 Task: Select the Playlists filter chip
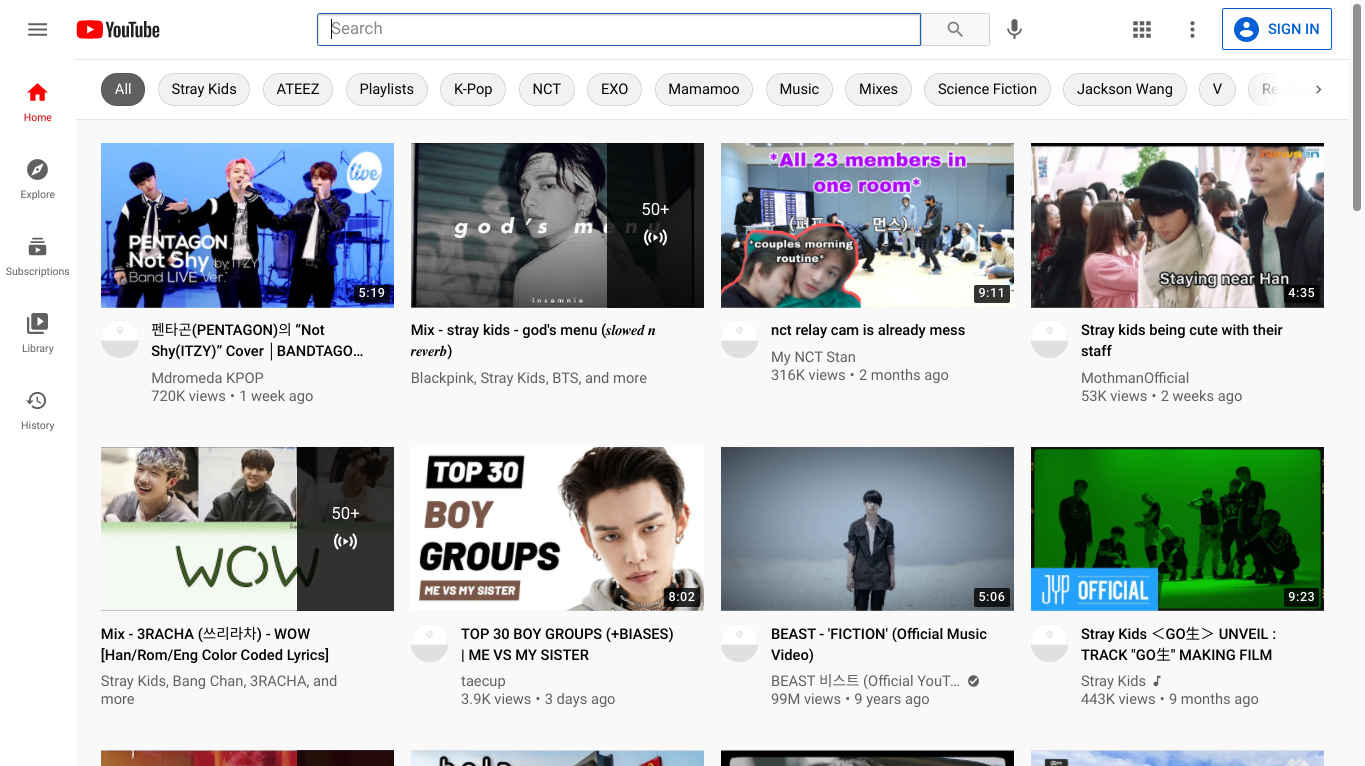click(386, 89)
